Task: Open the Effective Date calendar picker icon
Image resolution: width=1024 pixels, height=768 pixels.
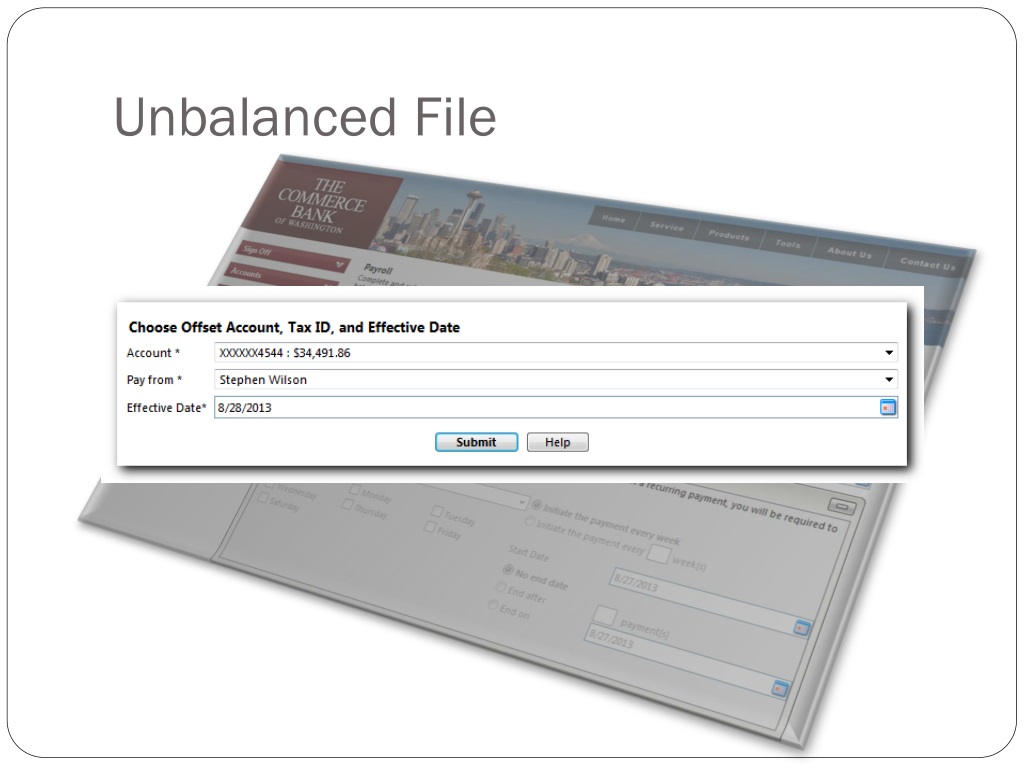Action: pyautogui.click(x=888, y=408)
